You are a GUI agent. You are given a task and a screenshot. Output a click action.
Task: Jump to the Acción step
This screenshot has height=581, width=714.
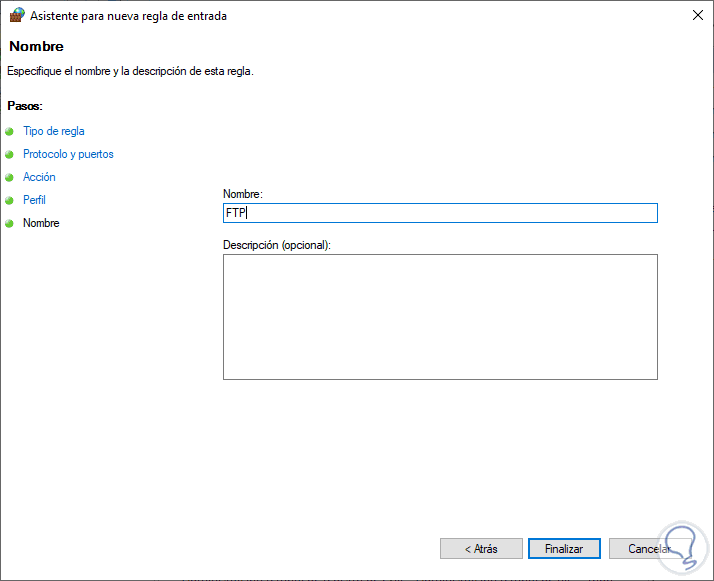coord(39,177)
